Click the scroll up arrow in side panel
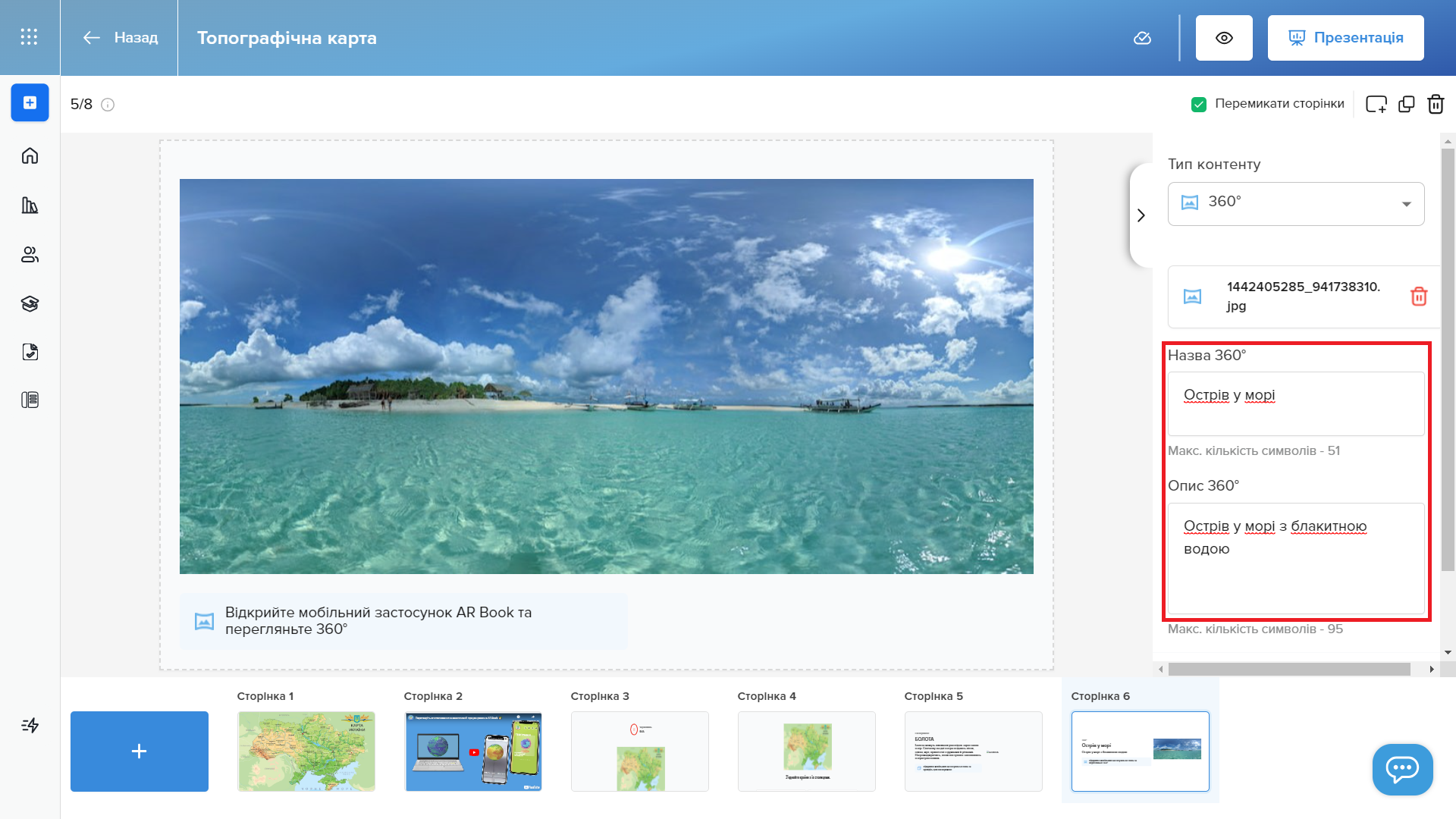The image size is (1456, 819). point(1448,141)
